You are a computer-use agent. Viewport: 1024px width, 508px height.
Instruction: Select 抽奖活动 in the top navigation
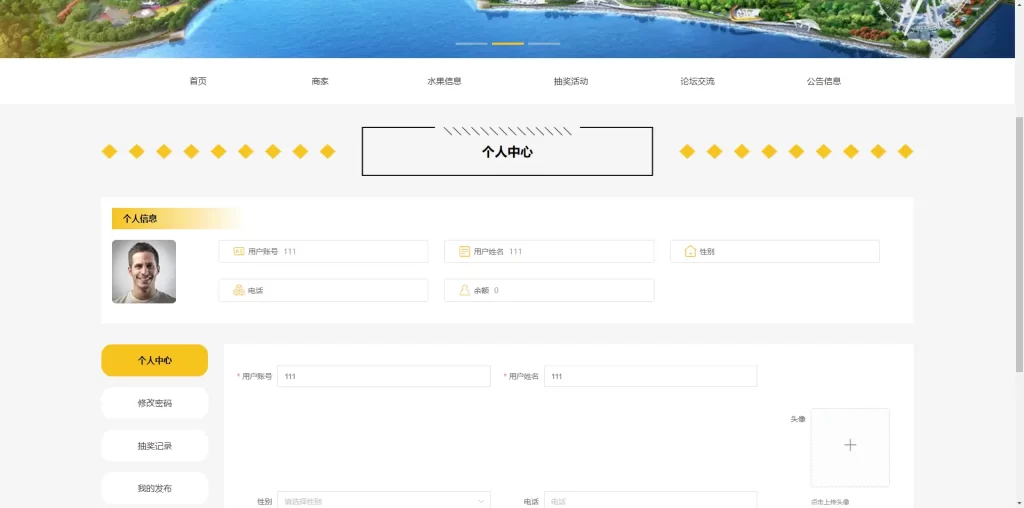tap(571, 81)
